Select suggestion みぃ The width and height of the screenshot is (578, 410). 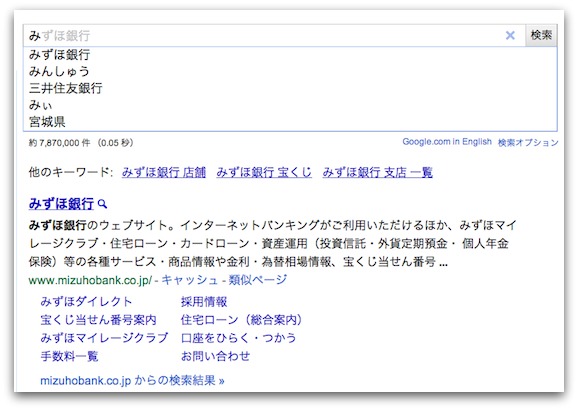click(290, 105)
